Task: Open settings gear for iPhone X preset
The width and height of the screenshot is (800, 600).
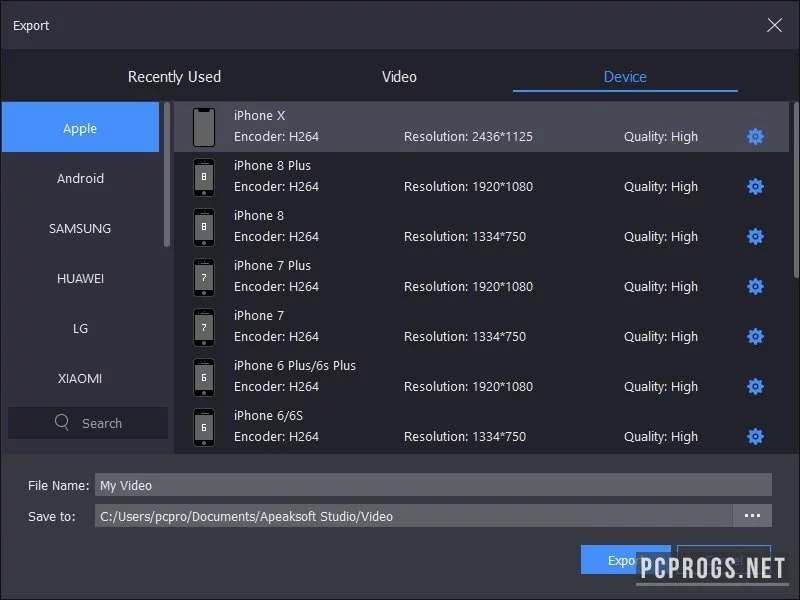Action: pyautogui.click(x=755, y=136)
